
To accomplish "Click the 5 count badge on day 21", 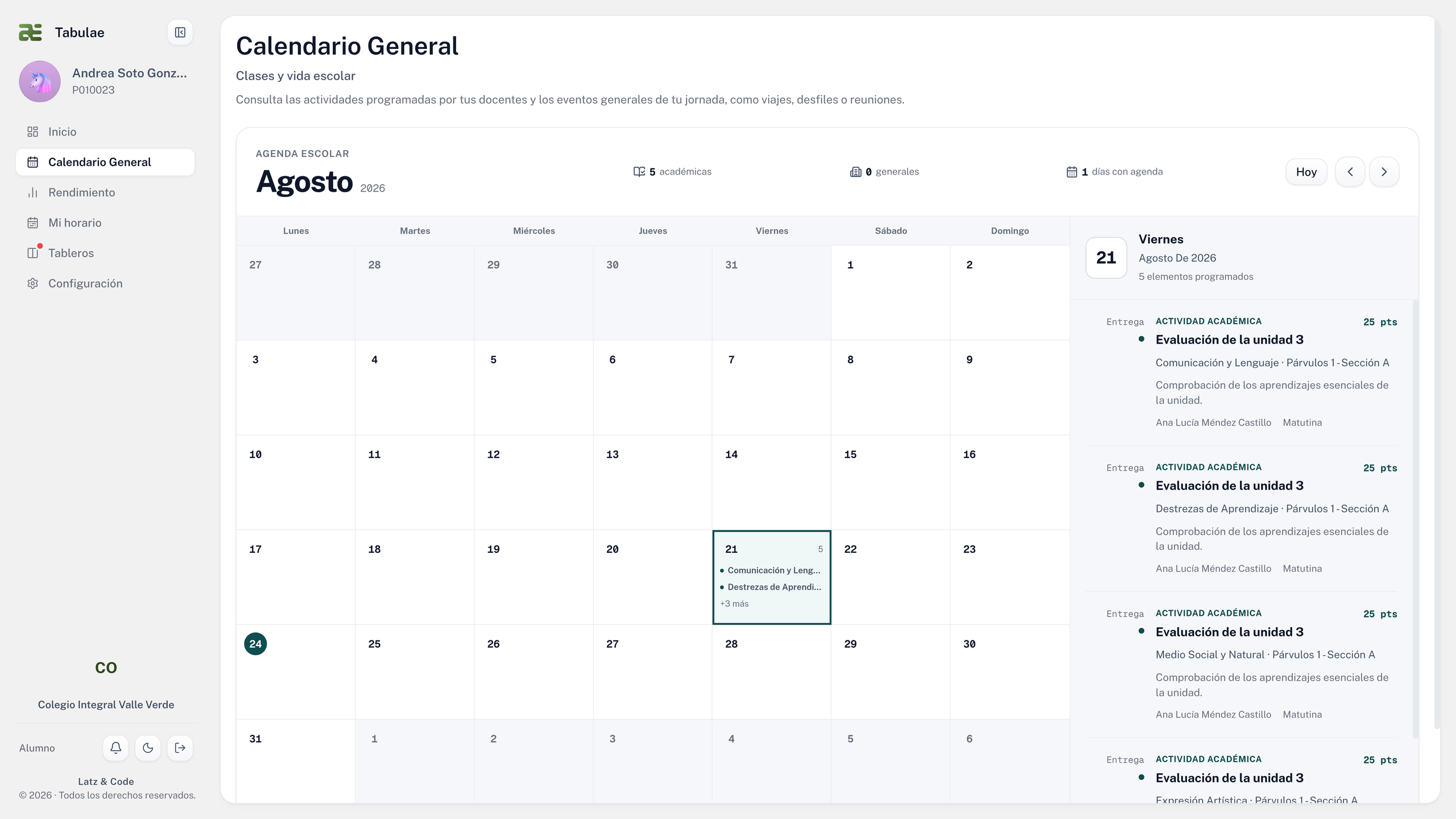I will pos(820,549).
